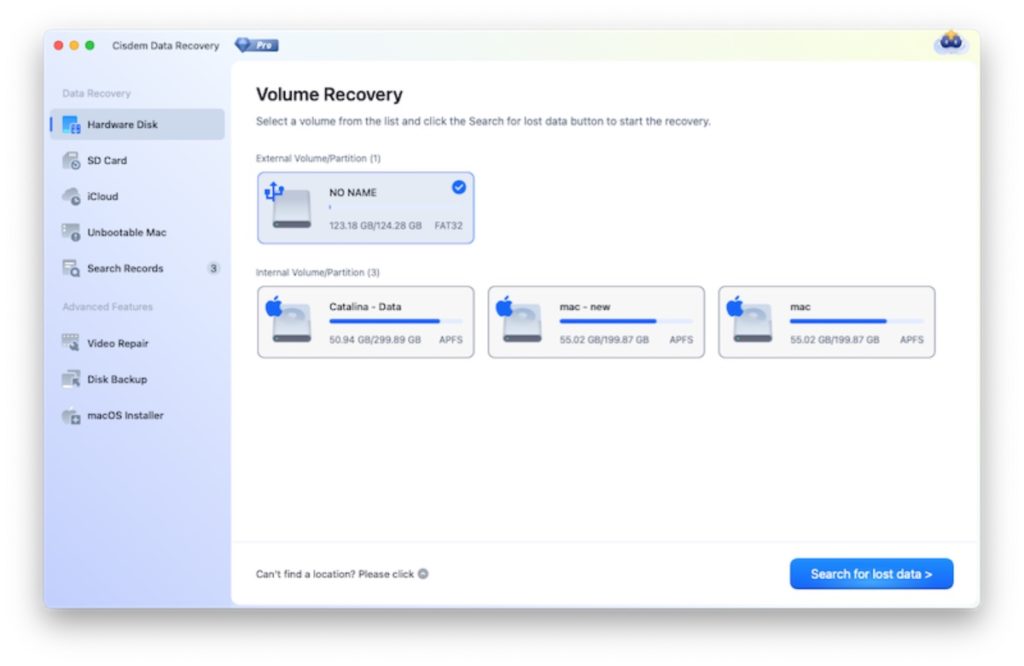Image resolution: width=1024 pixels, height=666 pixels.
Task: Open Search Records magnifier icon
Action: [x=71, y=269]
